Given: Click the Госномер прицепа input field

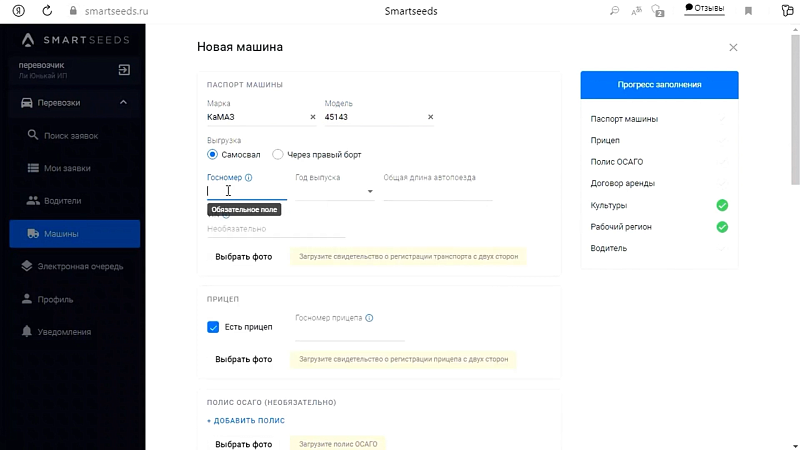Looking at the screenshot, I should pos(350,332).
